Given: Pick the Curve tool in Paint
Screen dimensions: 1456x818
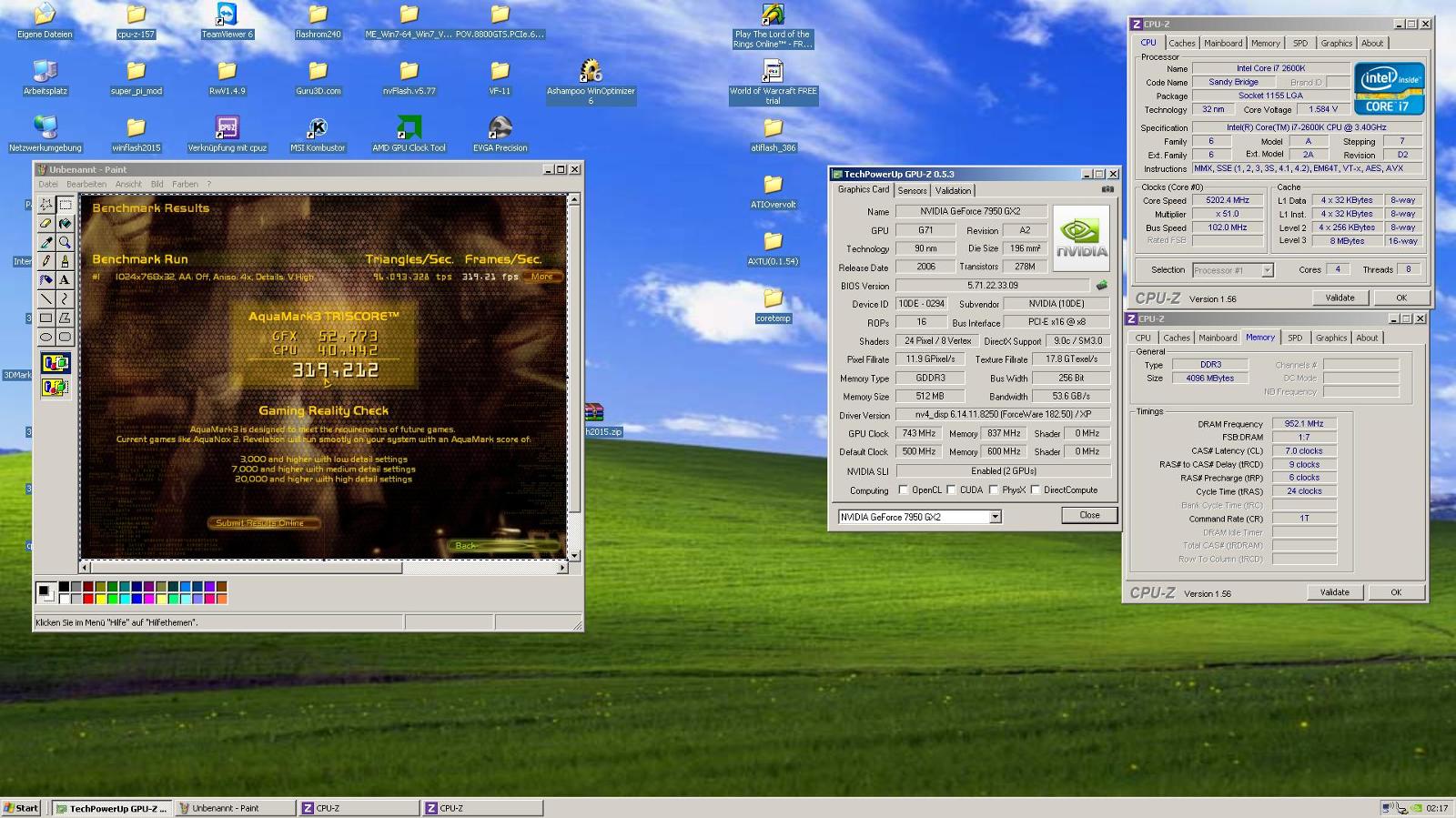Looking at the screenshot, I should (65, 299).
